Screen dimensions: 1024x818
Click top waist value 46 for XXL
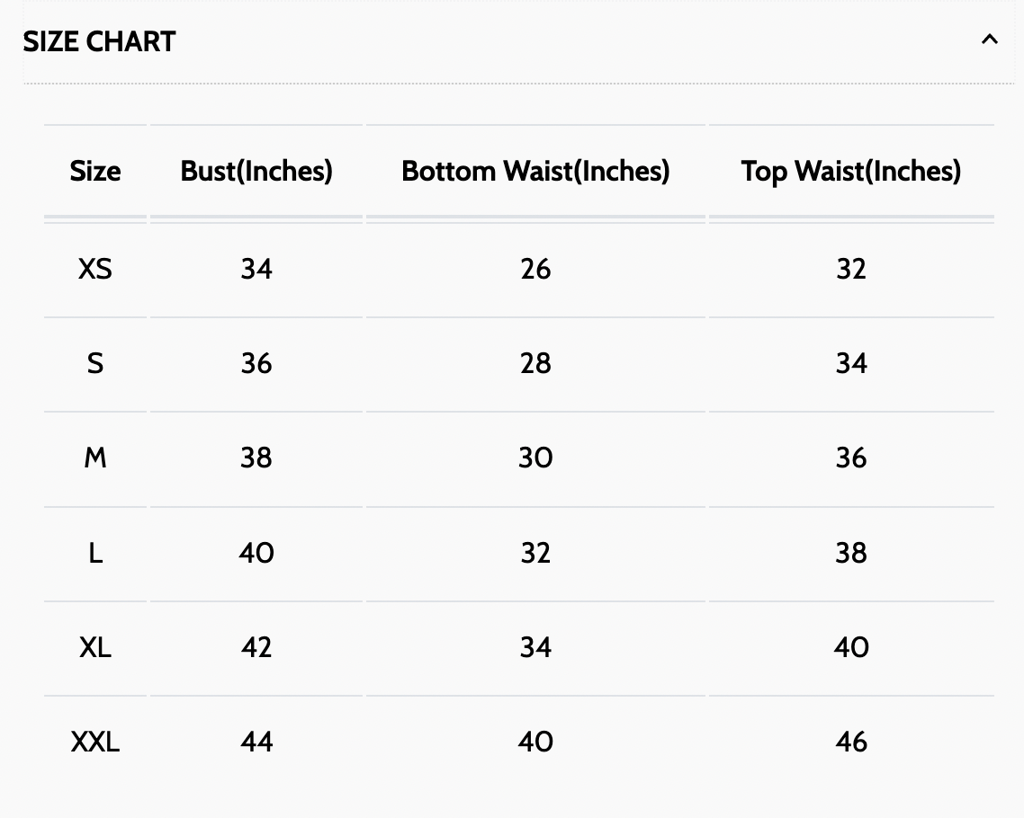click(851, 742)
